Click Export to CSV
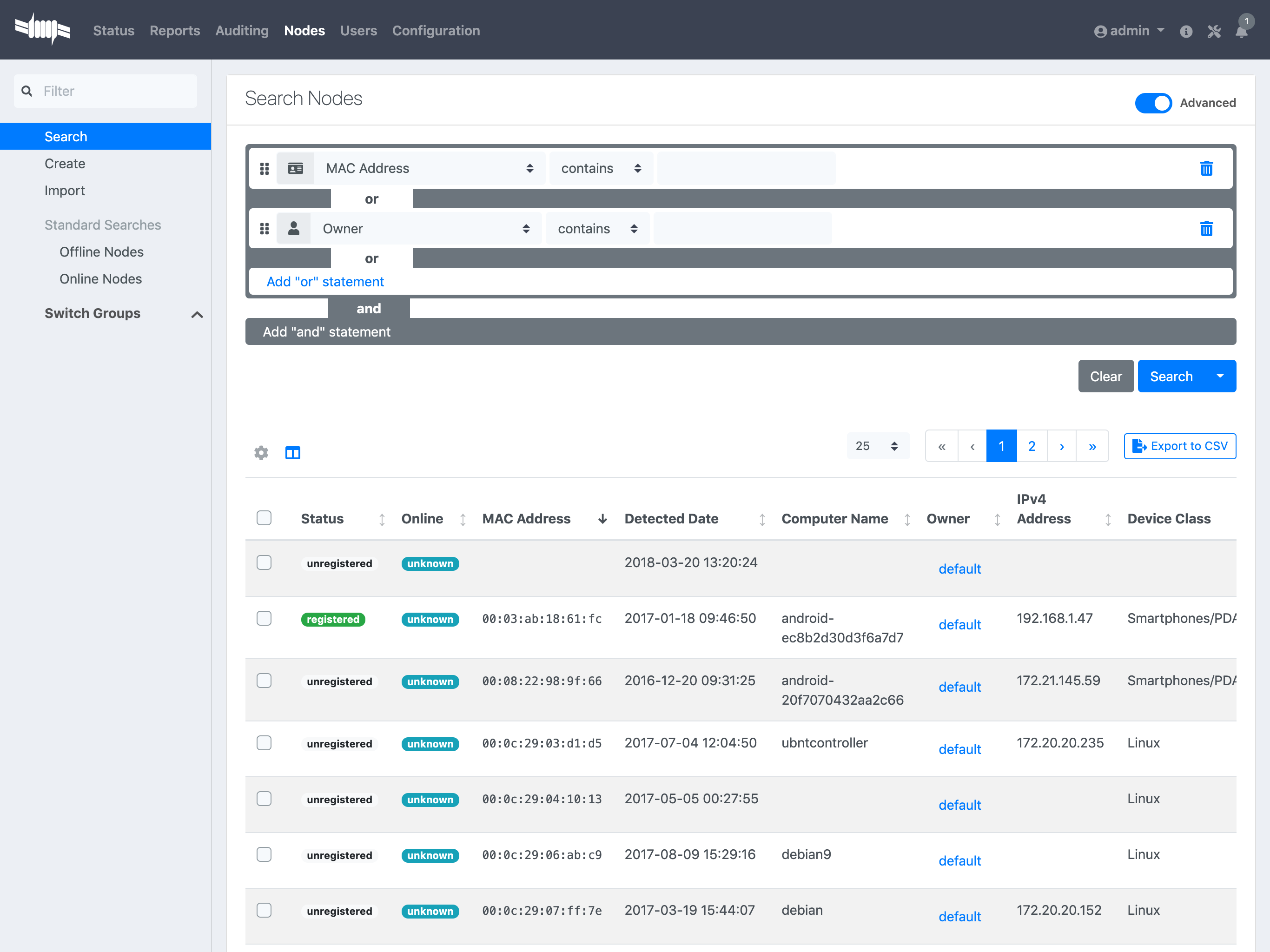Screen dimensions: 1270x952 [x=1180, y=446]
